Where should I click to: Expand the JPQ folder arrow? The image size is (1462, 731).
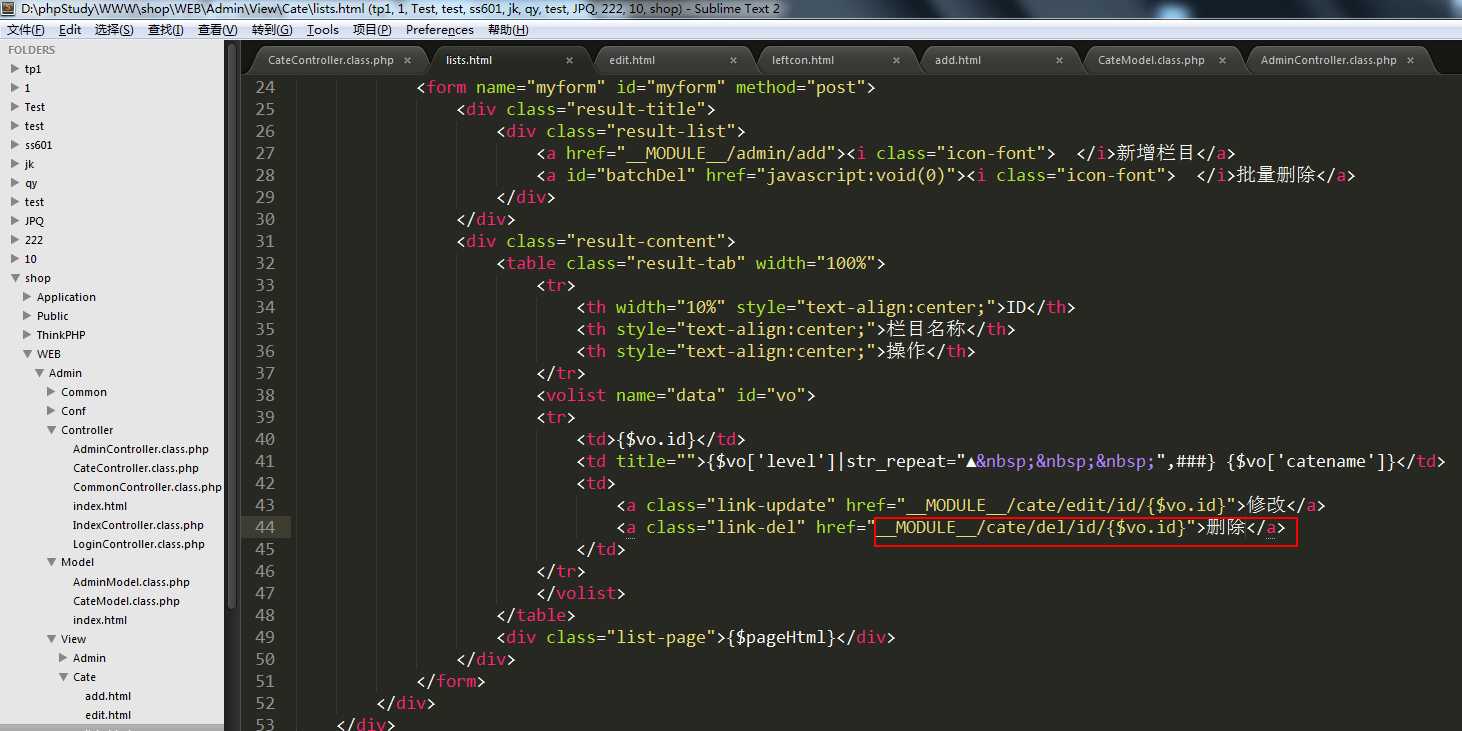(x=14, y=221)
